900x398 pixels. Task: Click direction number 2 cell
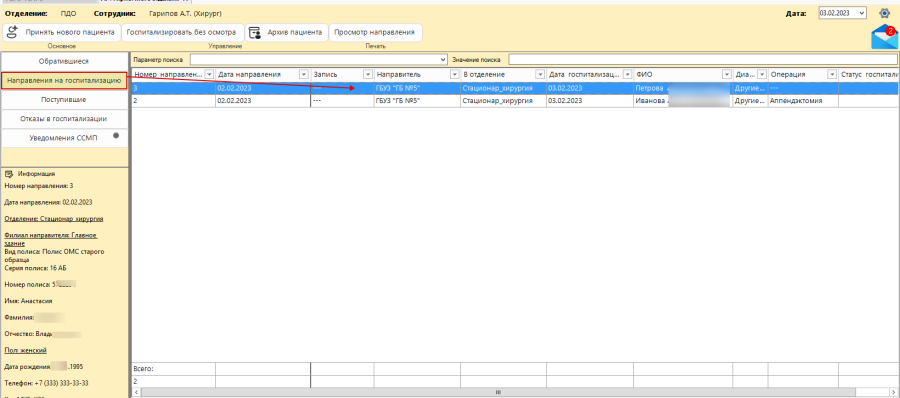point(174,101)
